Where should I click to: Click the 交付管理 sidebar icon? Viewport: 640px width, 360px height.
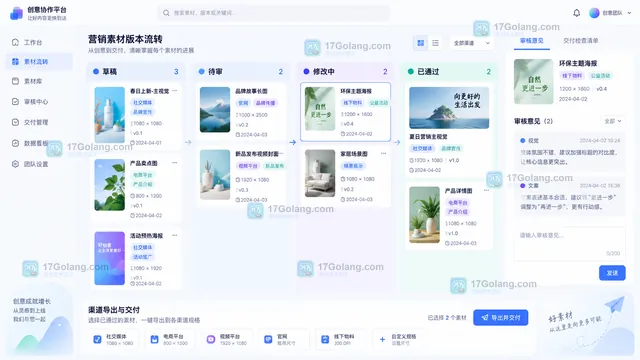[16, 122]
